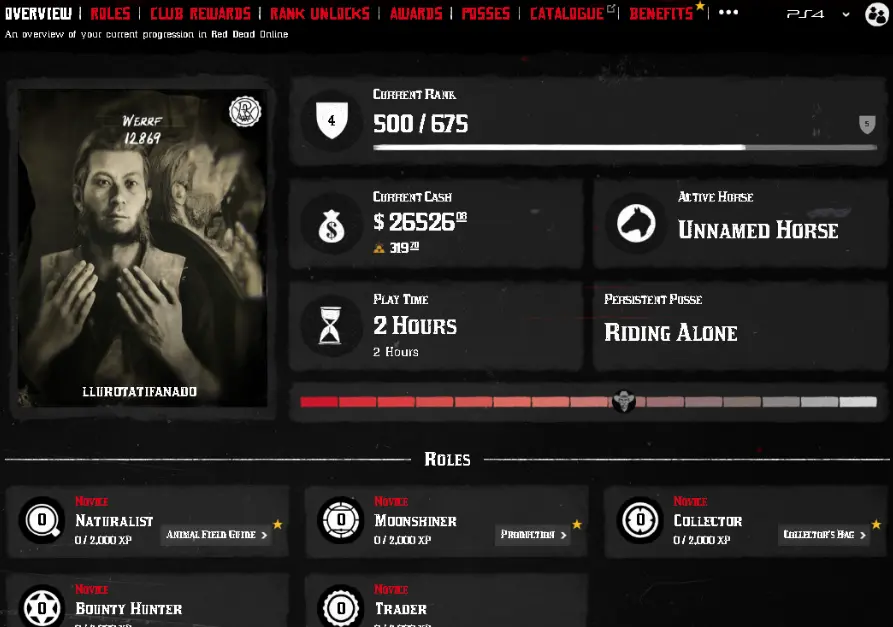Open the Moonshiner Production link
Image resolution: width=893 pixels, height=627 pixels.
point(533,535)
